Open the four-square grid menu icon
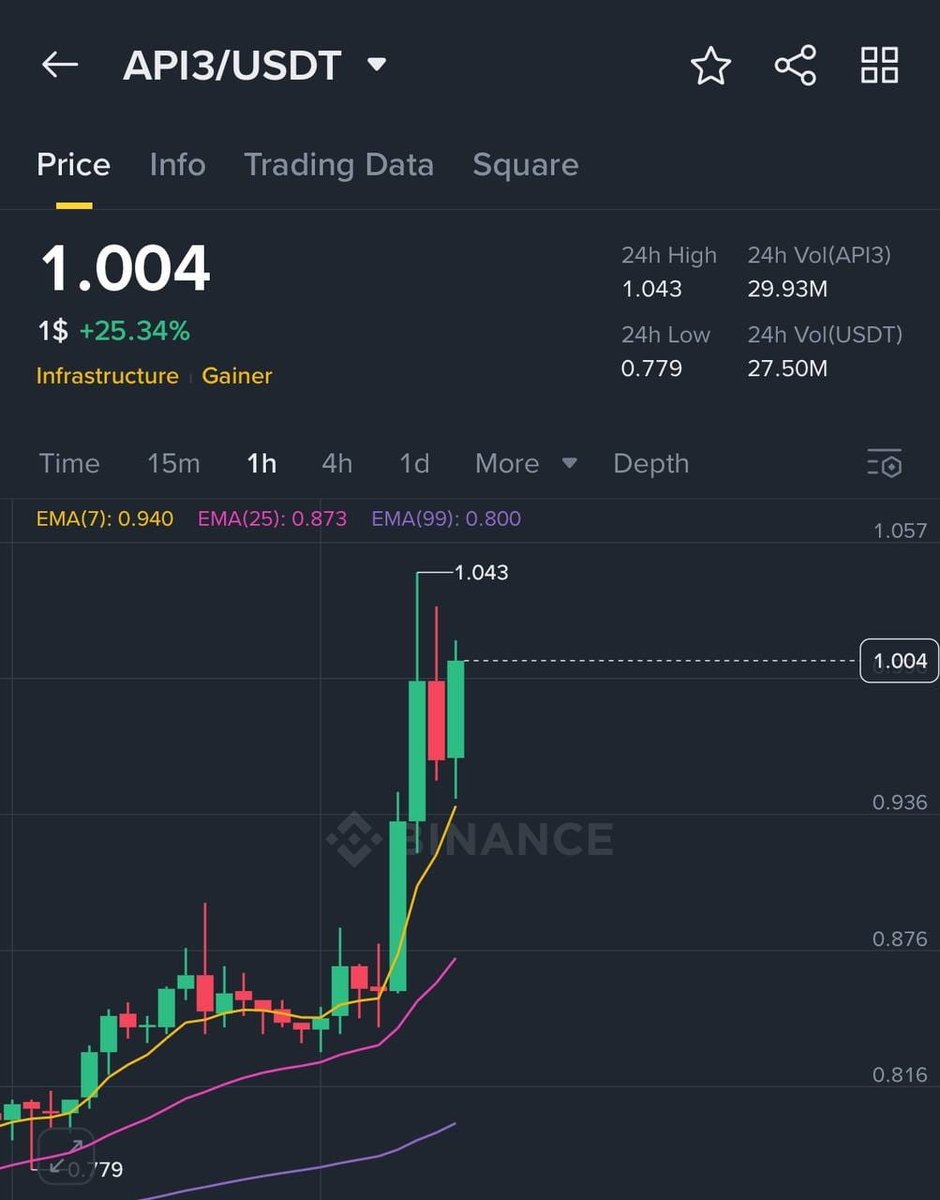The image size is (940, 1200). click(880, 65)
